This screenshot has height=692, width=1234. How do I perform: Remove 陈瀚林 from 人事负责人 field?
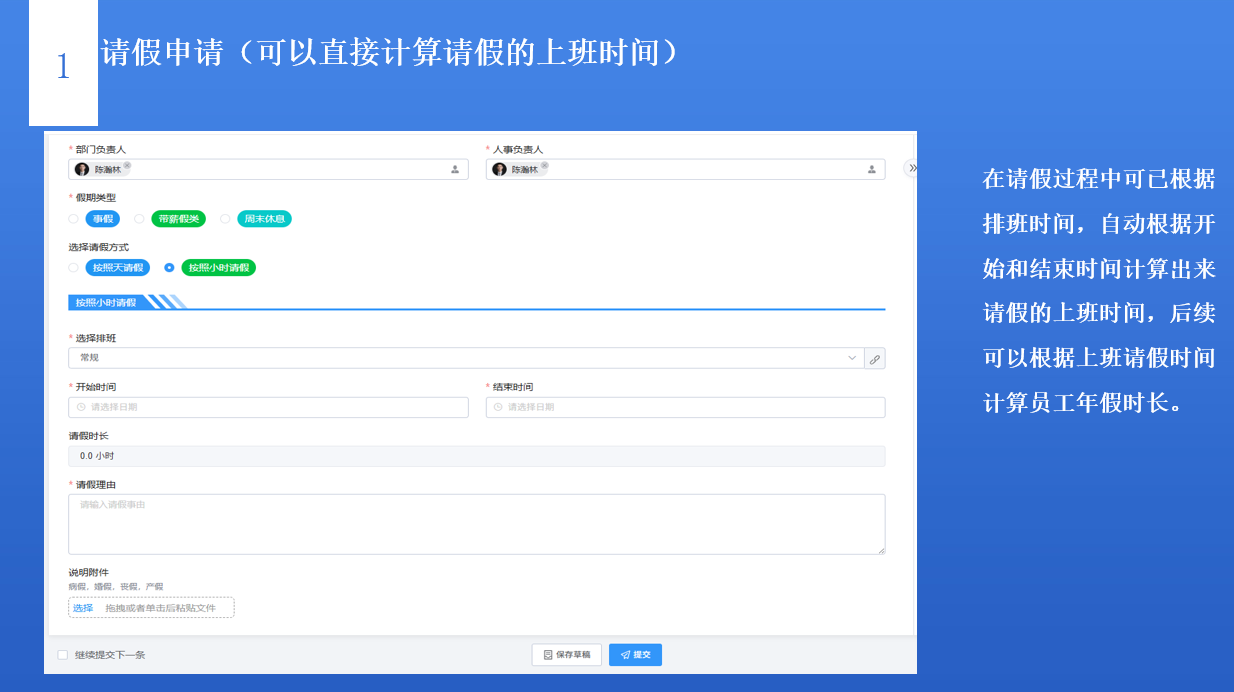click(544, 165)
